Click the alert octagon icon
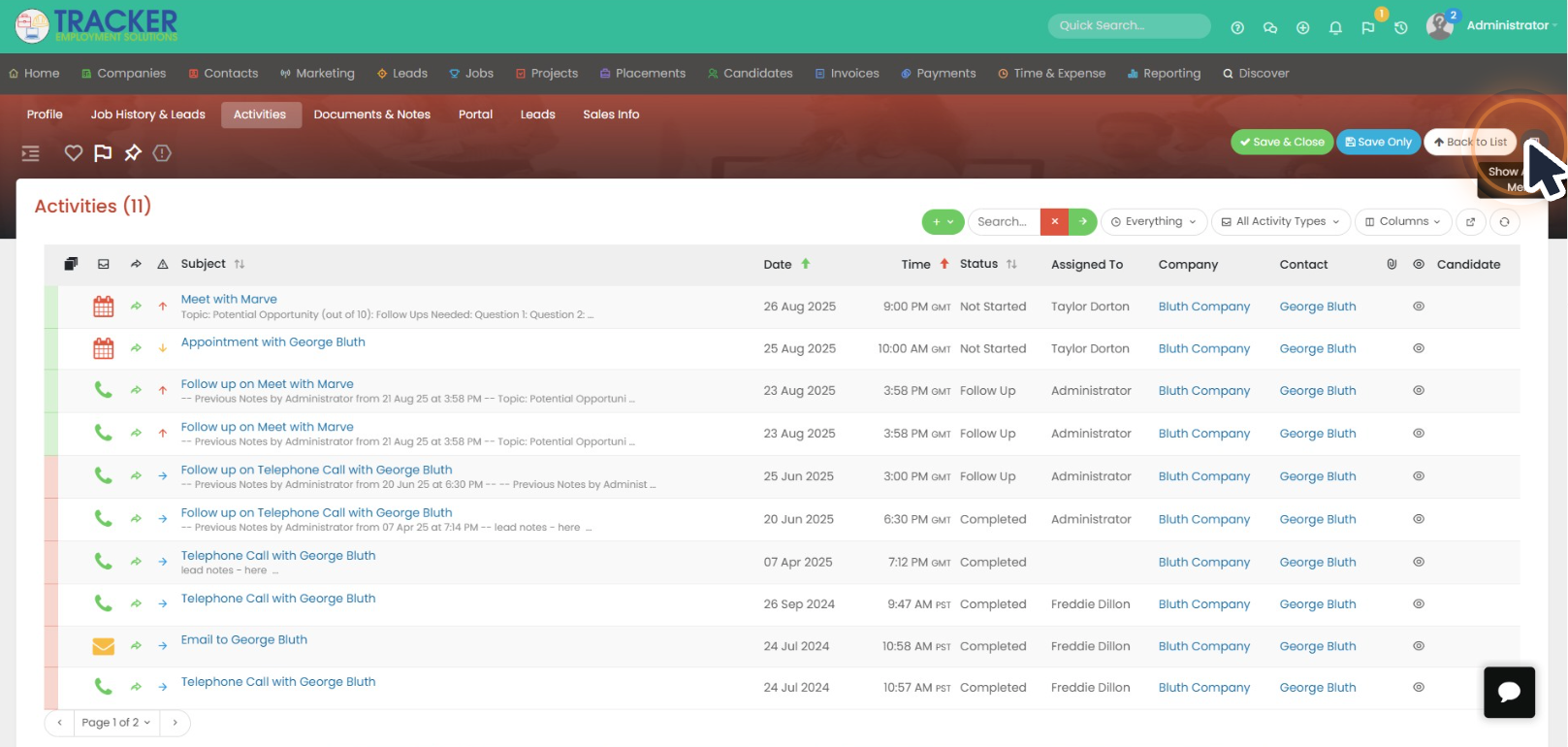1568x747 pixels. click(162, 153)
